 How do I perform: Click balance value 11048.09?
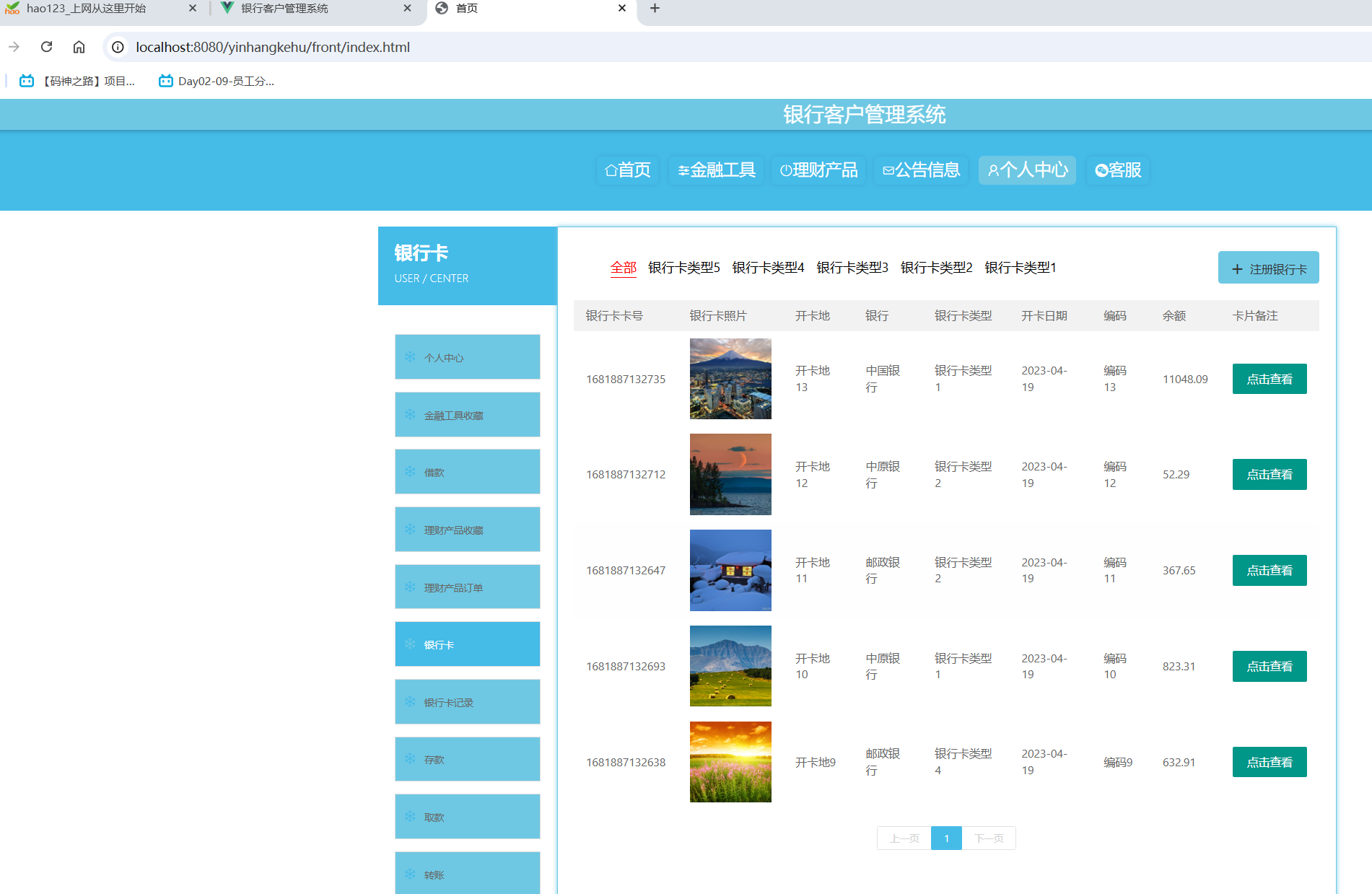tap(1185, 379)
